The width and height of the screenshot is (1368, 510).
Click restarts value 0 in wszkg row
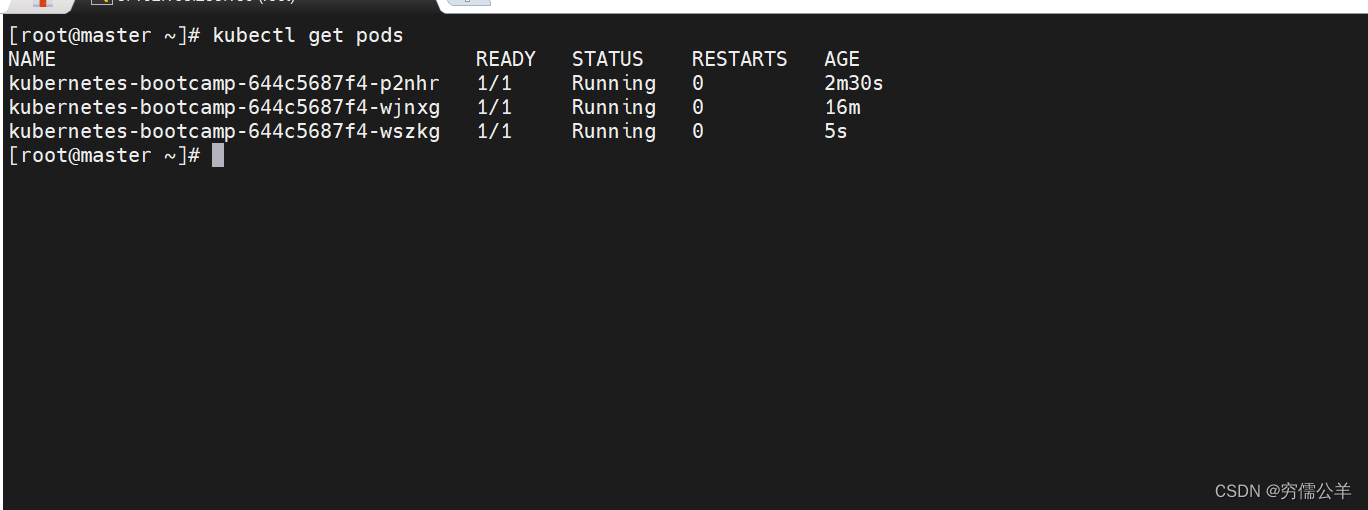[698, 131]
